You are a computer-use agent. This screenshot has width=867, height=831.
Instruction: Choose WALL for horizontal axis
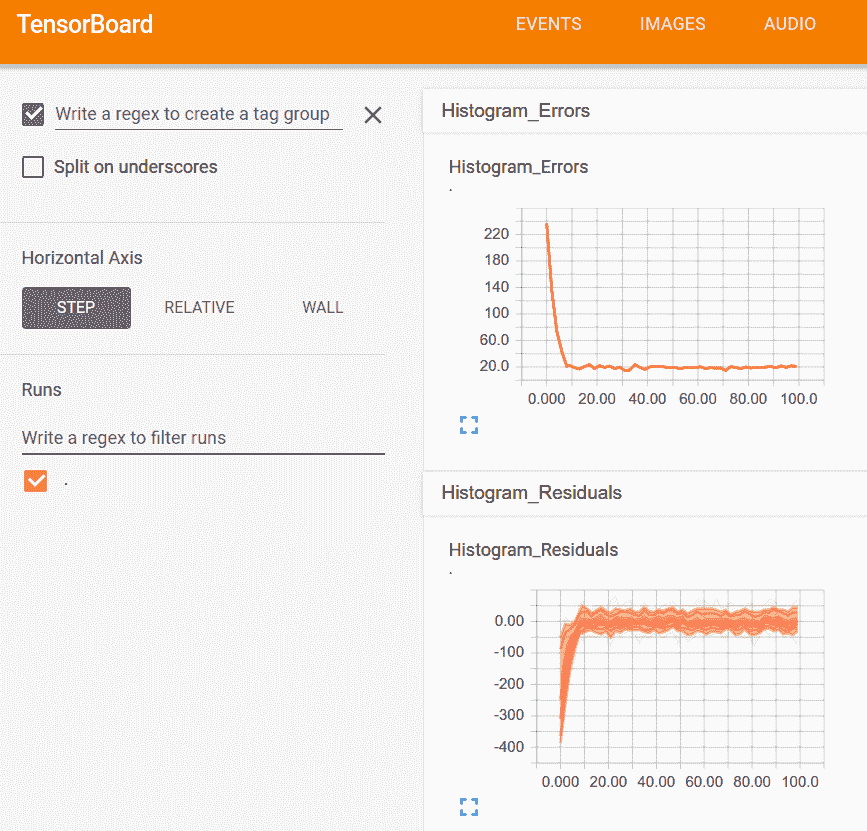coord(322,308)
